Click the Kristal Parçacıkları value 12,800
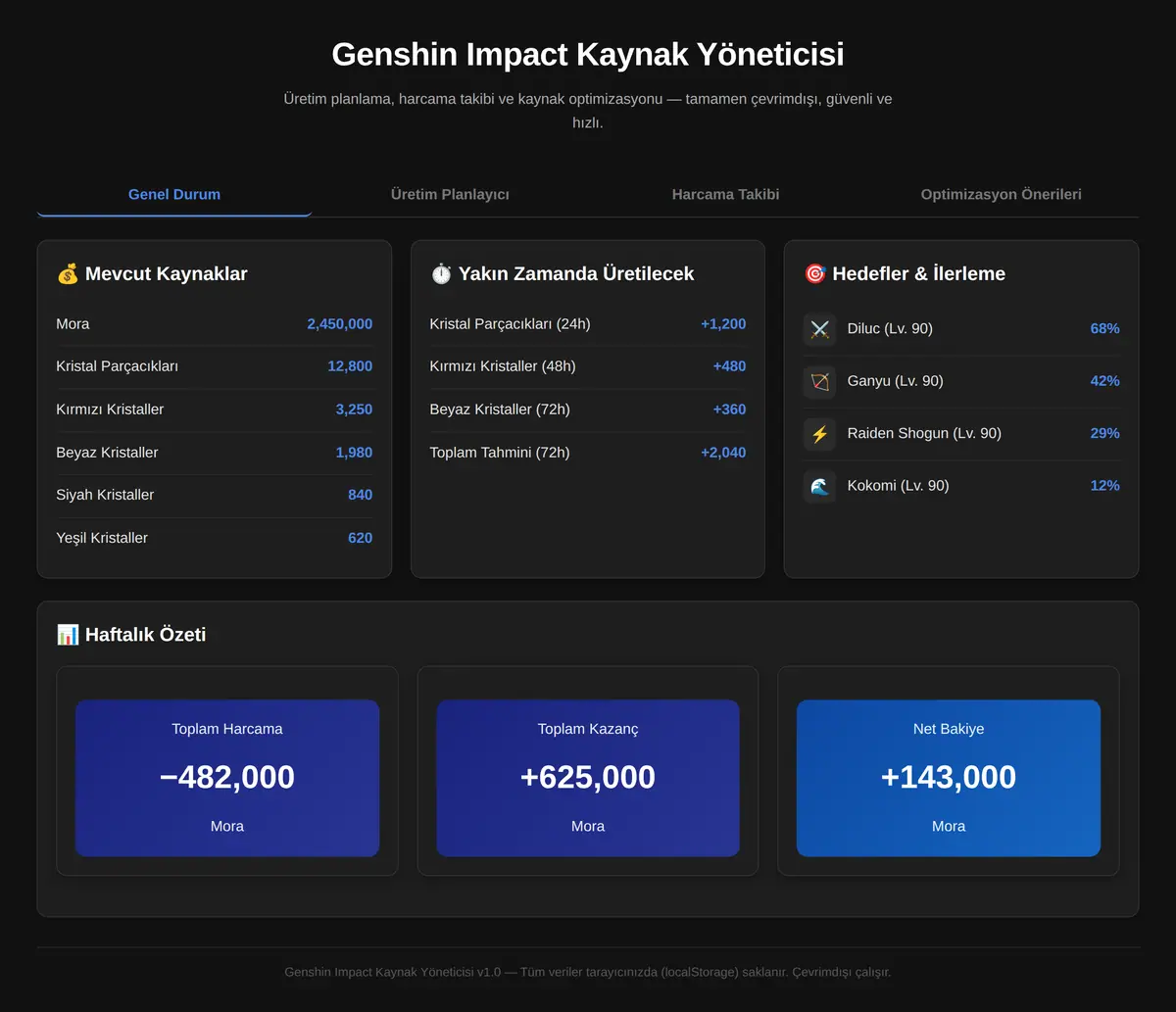Viewport: 1176px width, 1012px height. (350, 366)
